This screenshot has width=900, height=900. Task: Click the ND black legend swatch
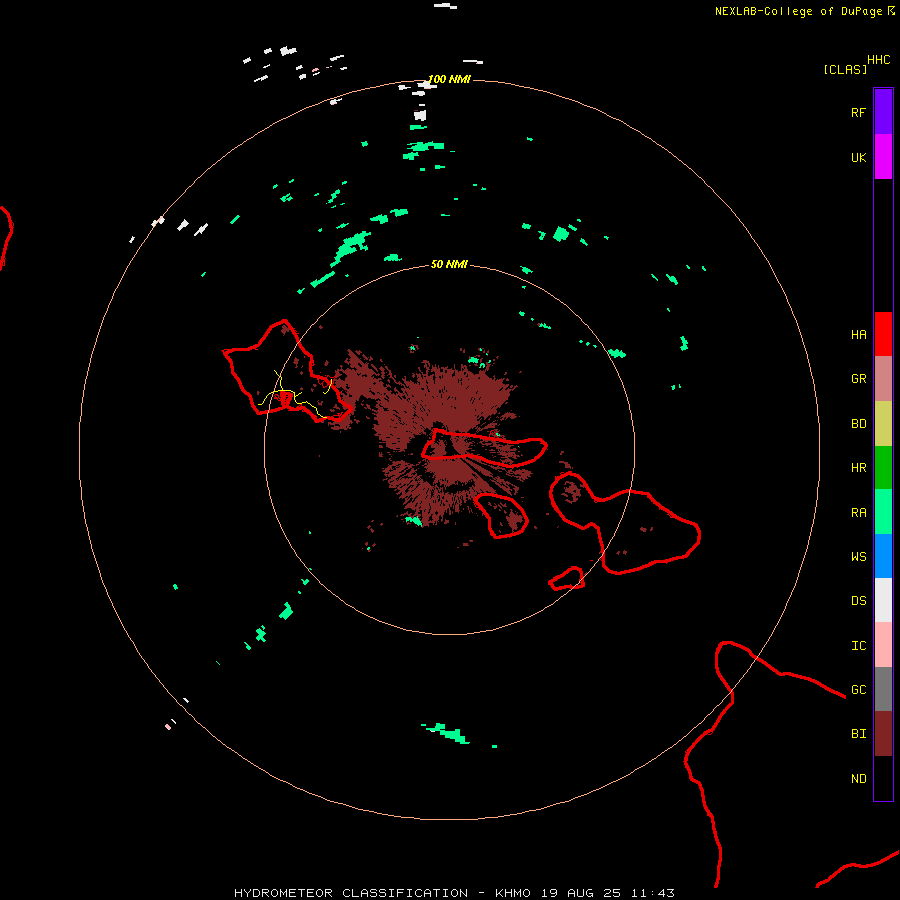click(883, 778)
